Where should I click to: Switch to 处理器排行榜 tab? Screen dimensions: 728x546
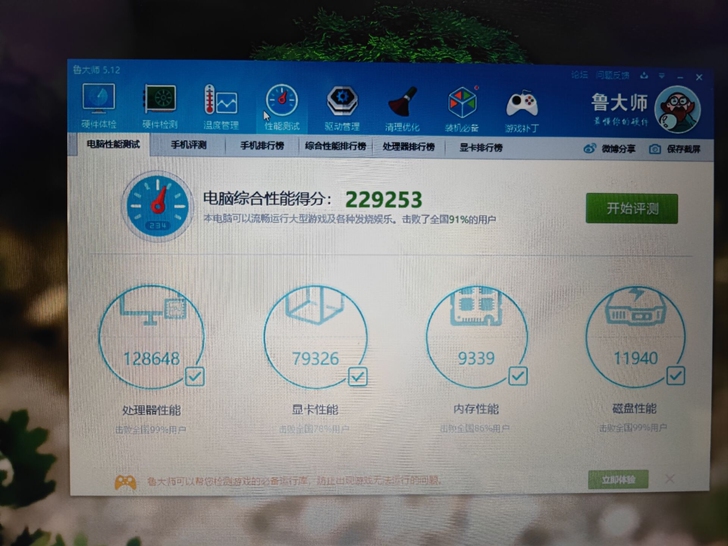click(409, 147)
